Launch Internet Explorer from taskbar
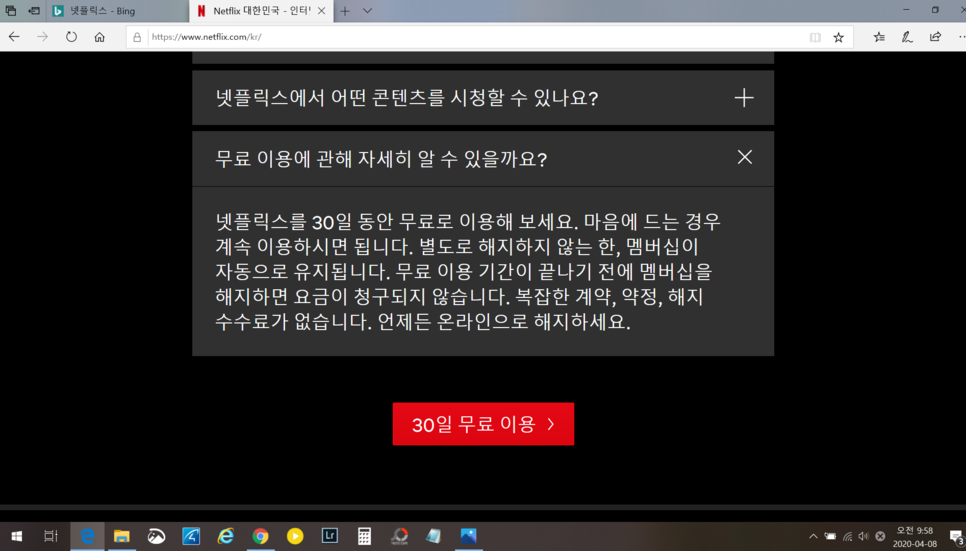 (x=225, y=536)
